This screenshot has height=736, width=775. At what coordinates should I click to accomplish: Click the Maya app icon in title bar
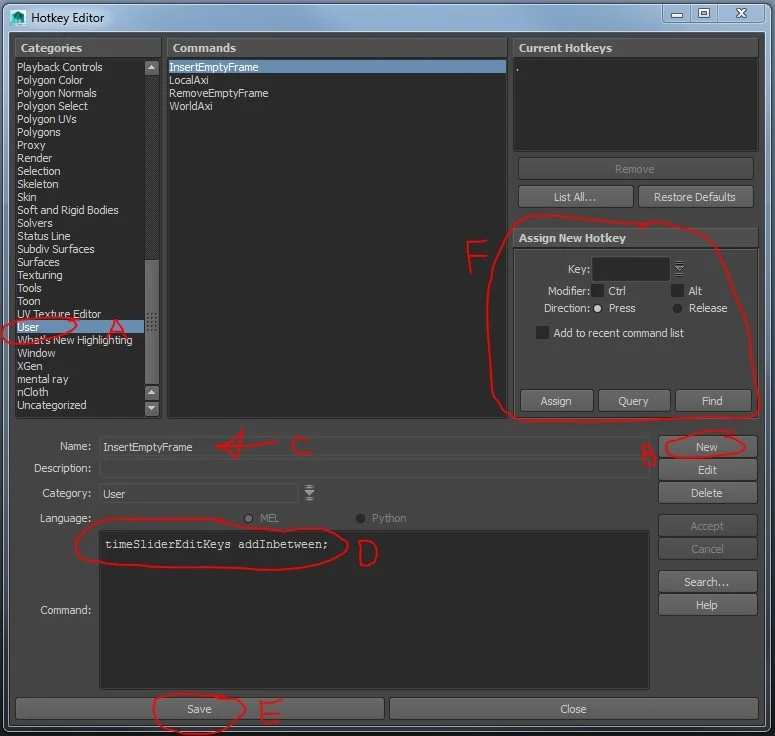[x=18, y=18]
